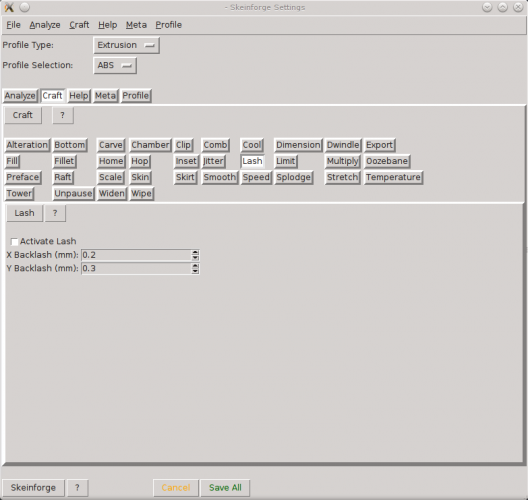Open the Carve plugin settings tab
The width and height of the screenshot is (528, 500).
(111, 145)
